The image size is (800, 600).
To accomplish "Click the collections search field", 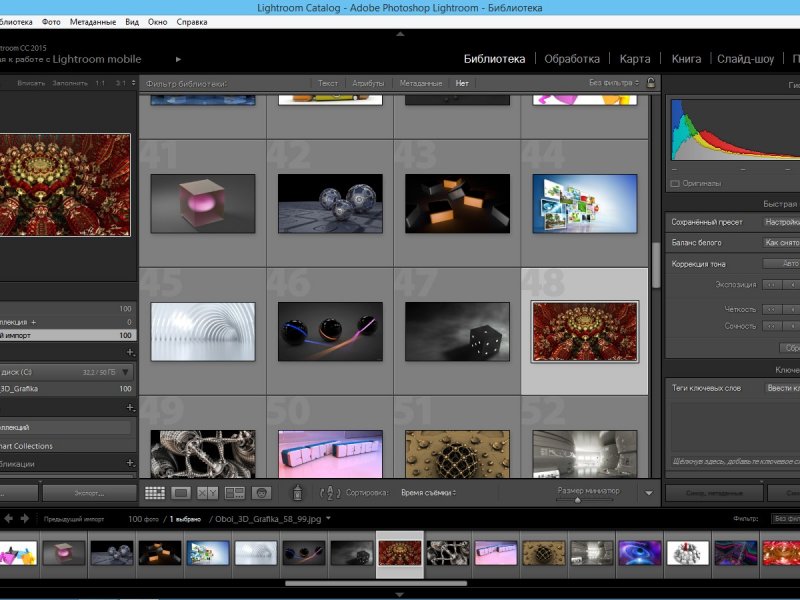I will 65,428.
